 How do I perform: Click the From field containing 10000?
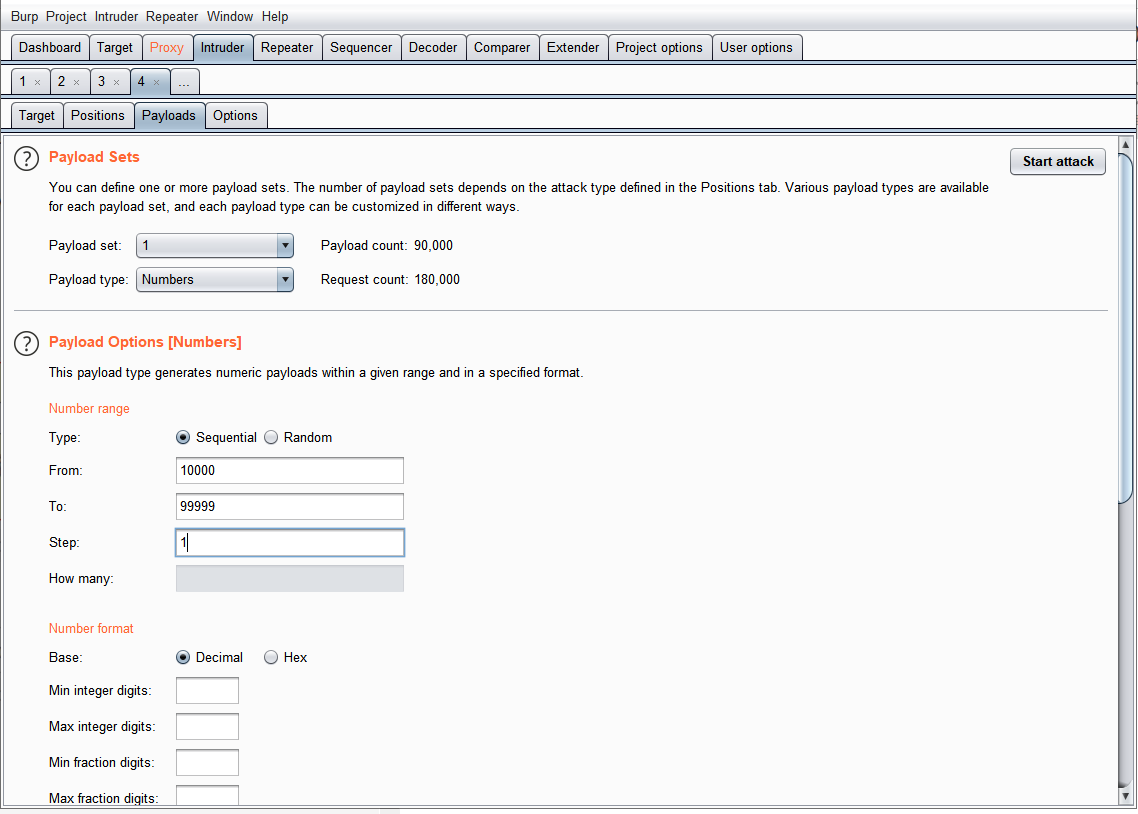pos(290,471)
